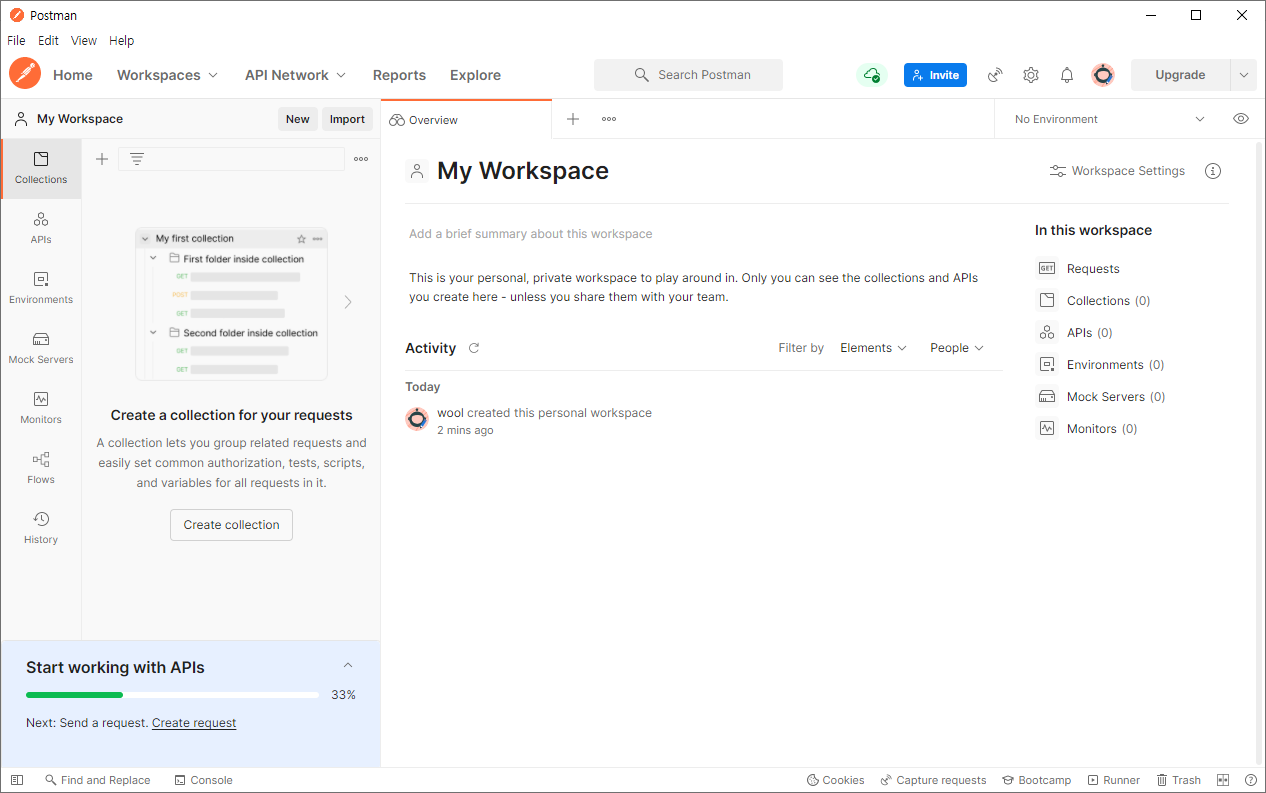This screenshot has height=793, width=1266.
Task: Open Environment quick look eye icon
Action: pyautogui.click(x=1241, y=119)
